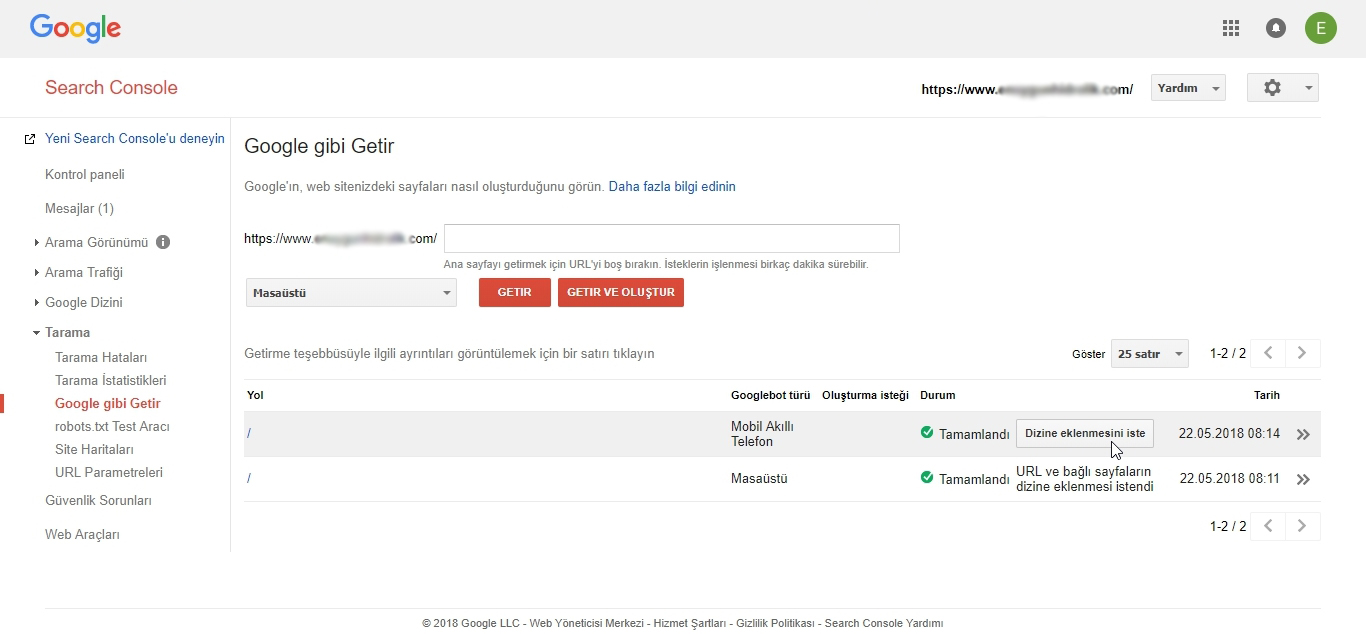The width and height of the screenshot is (1366, 634).
Task: Expand the Google Dizini sidebar section
Action: pos(83,302)
